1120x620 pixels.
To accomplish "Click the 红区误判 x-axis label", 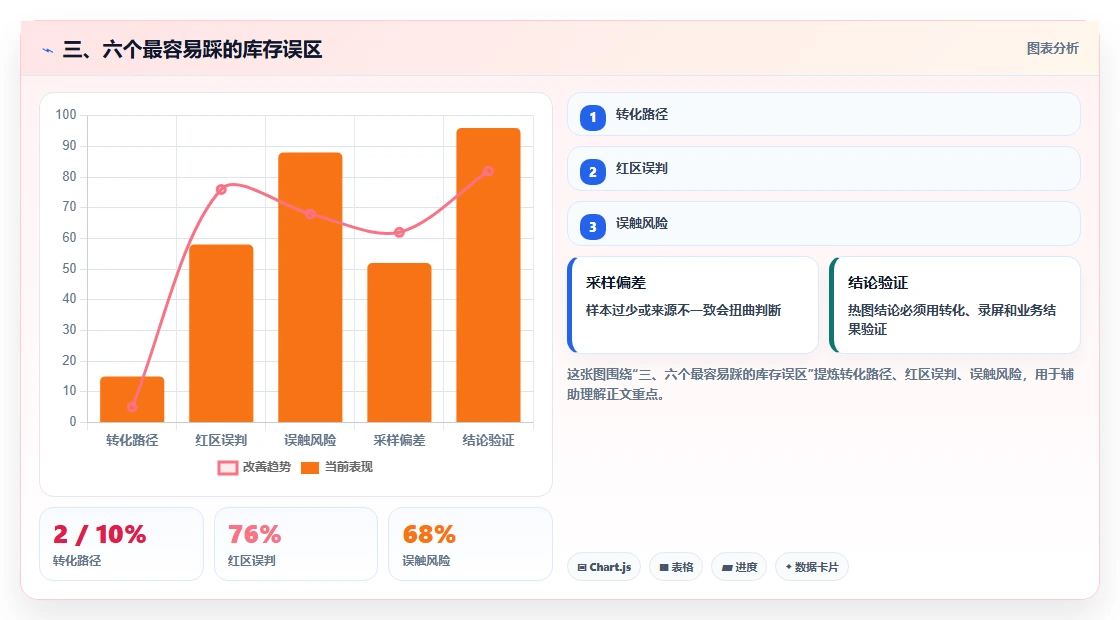I will (221, 441).
